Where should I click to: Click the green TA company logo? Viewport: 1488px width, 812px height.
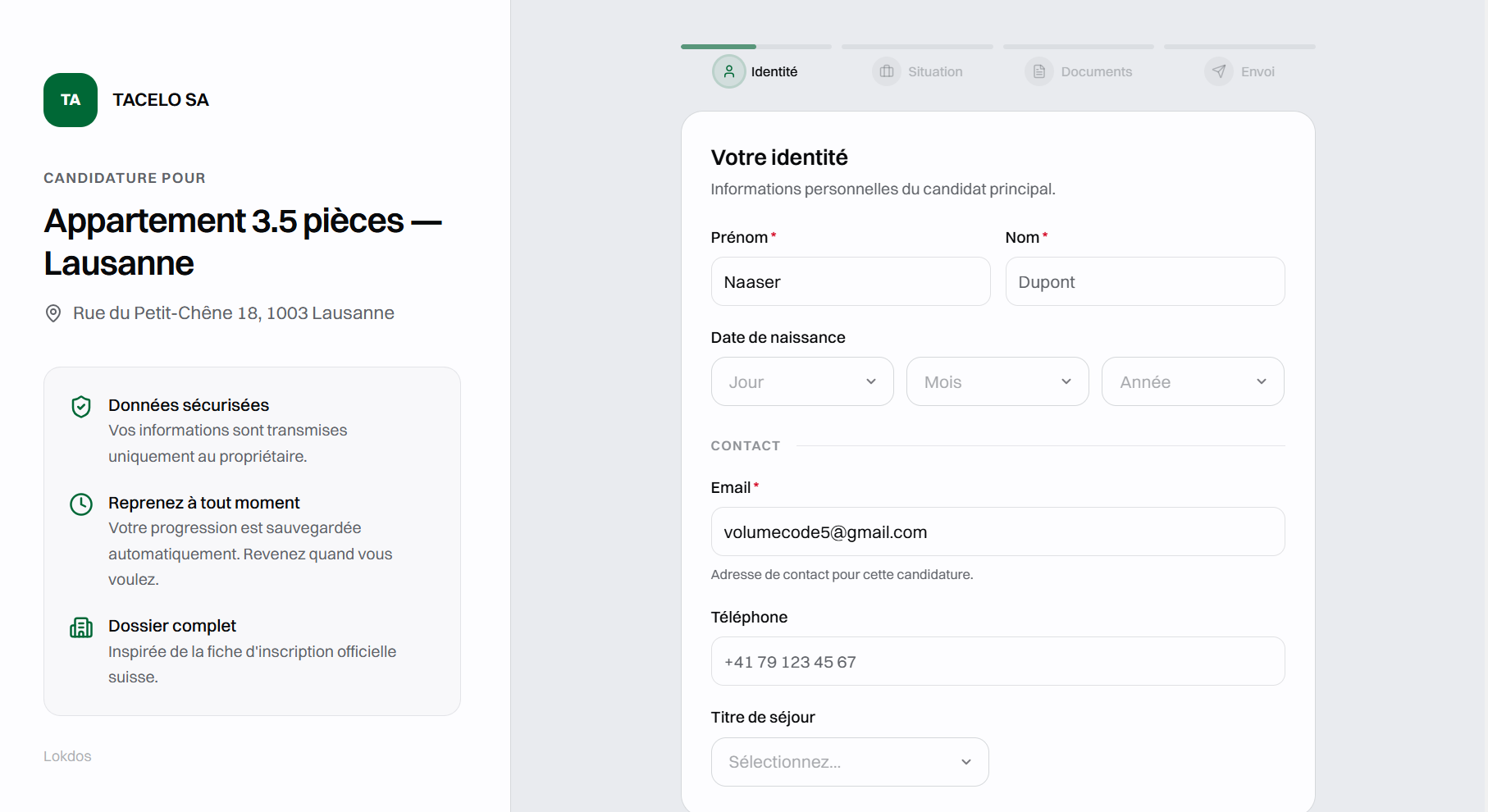point(71,100)
